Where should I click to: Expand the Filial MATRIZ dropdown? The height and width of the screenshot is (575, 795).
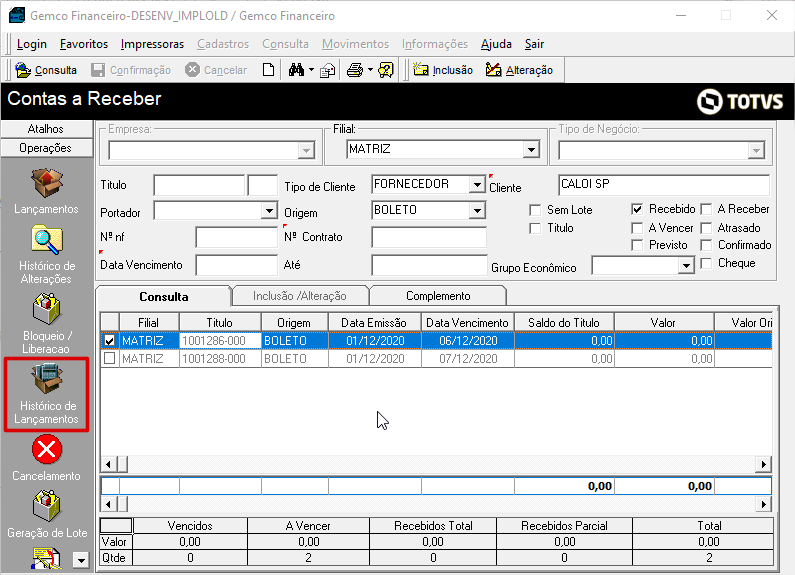(x=531, y=150)
